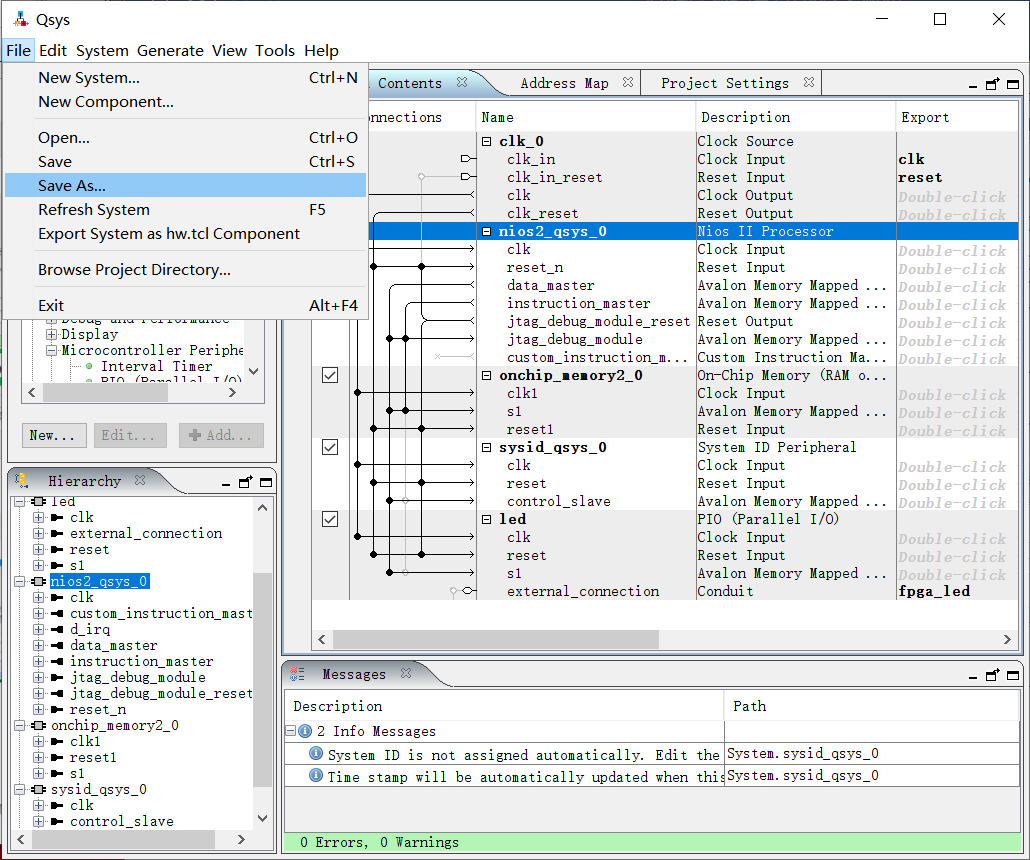Viewport: 1030px width, 860px height.
Task: Collapse nios2_qsys_0 in Hierarchy tree
Action: pos(21,581)
